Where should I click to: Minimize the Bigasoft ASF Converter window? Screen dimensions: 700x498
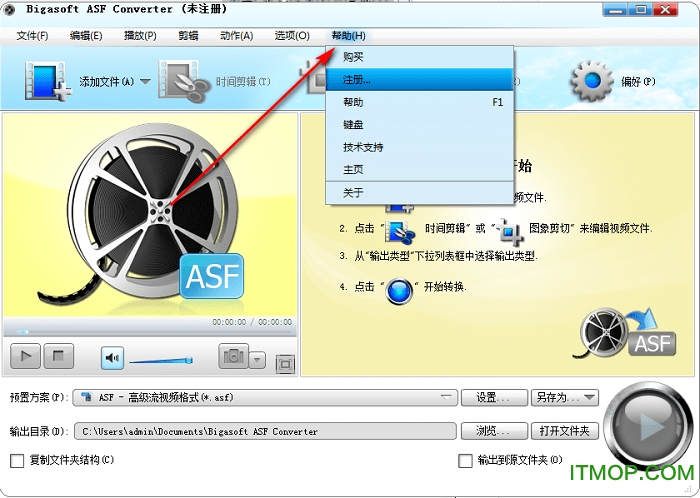tap(615, 9)
